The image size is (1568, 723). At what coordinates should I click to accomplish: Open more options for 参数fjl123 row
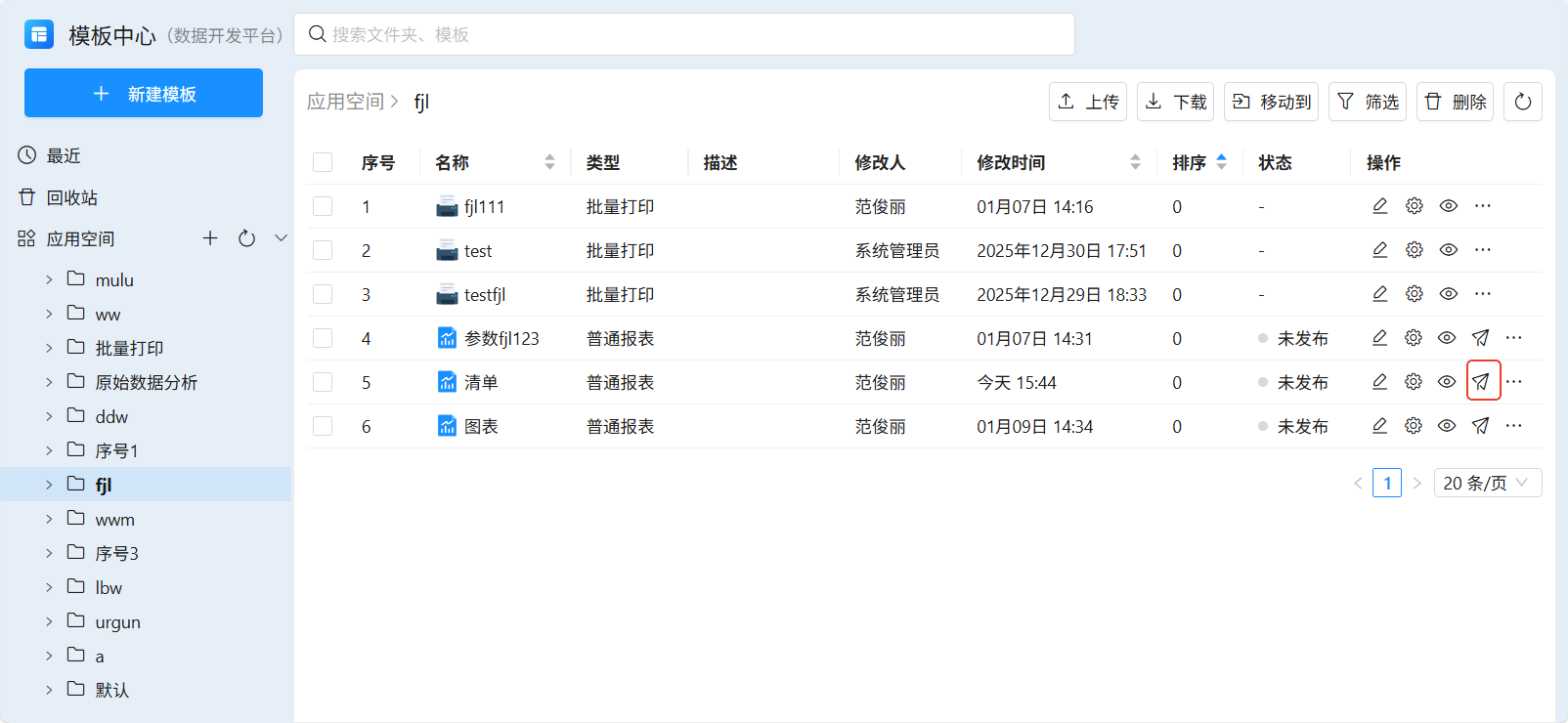[x=1513, y=338]
